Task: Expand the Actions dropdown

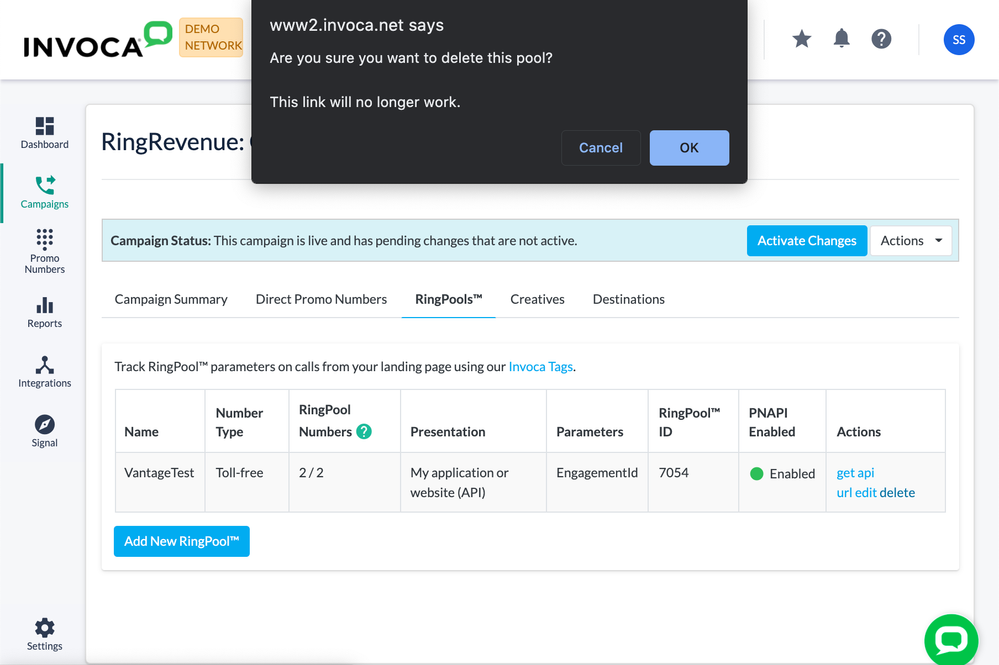Action: coord(911,241)
